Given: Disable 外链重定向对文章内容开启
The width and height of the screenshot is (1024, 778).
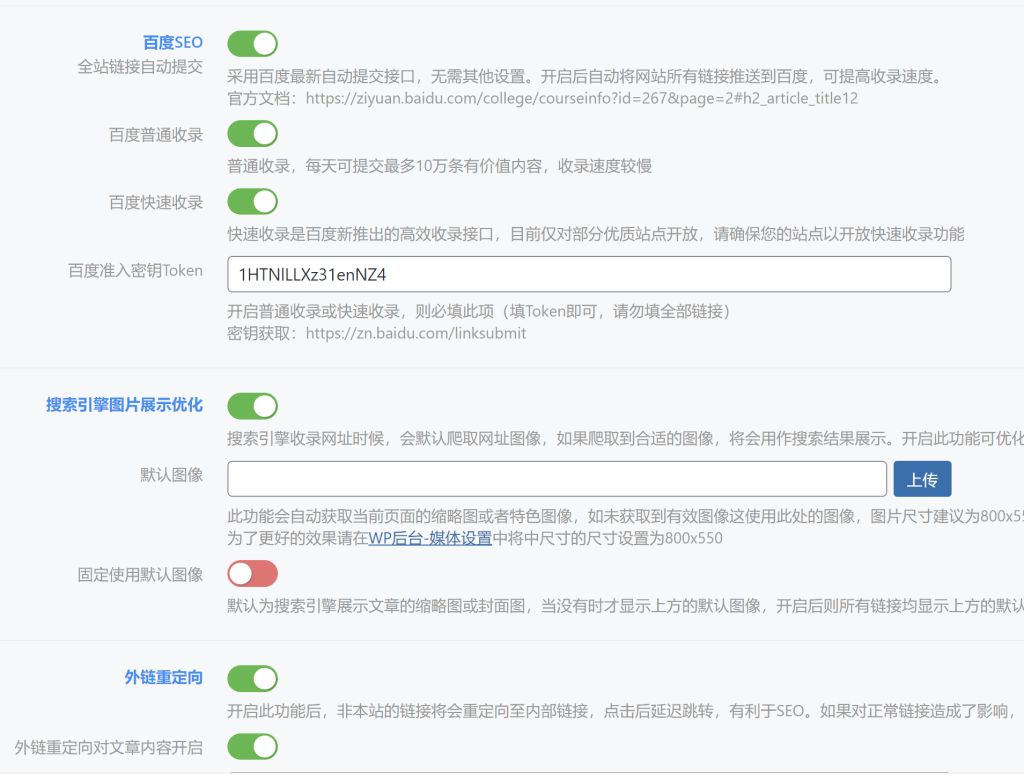Looking at the screenshot, I should tap(252, 746).
